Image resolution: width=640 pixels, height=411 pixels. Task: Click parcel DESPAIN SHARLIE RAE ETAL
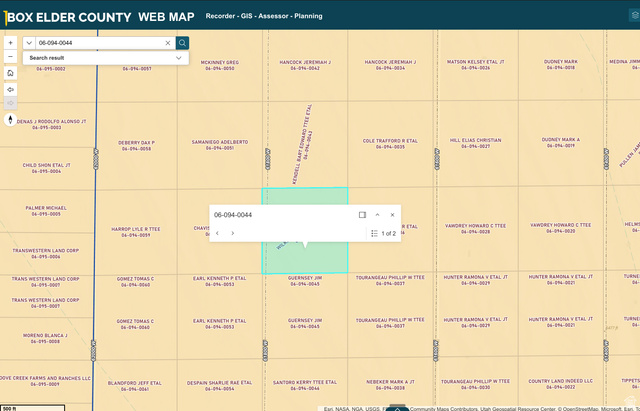pyautogui.click(x=220, y=386)
